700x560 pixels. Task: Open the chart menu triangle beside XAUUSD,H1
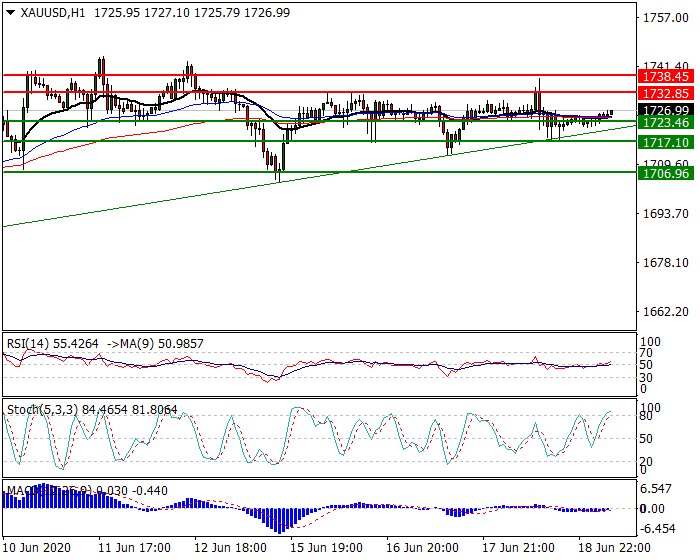point(11,13)
